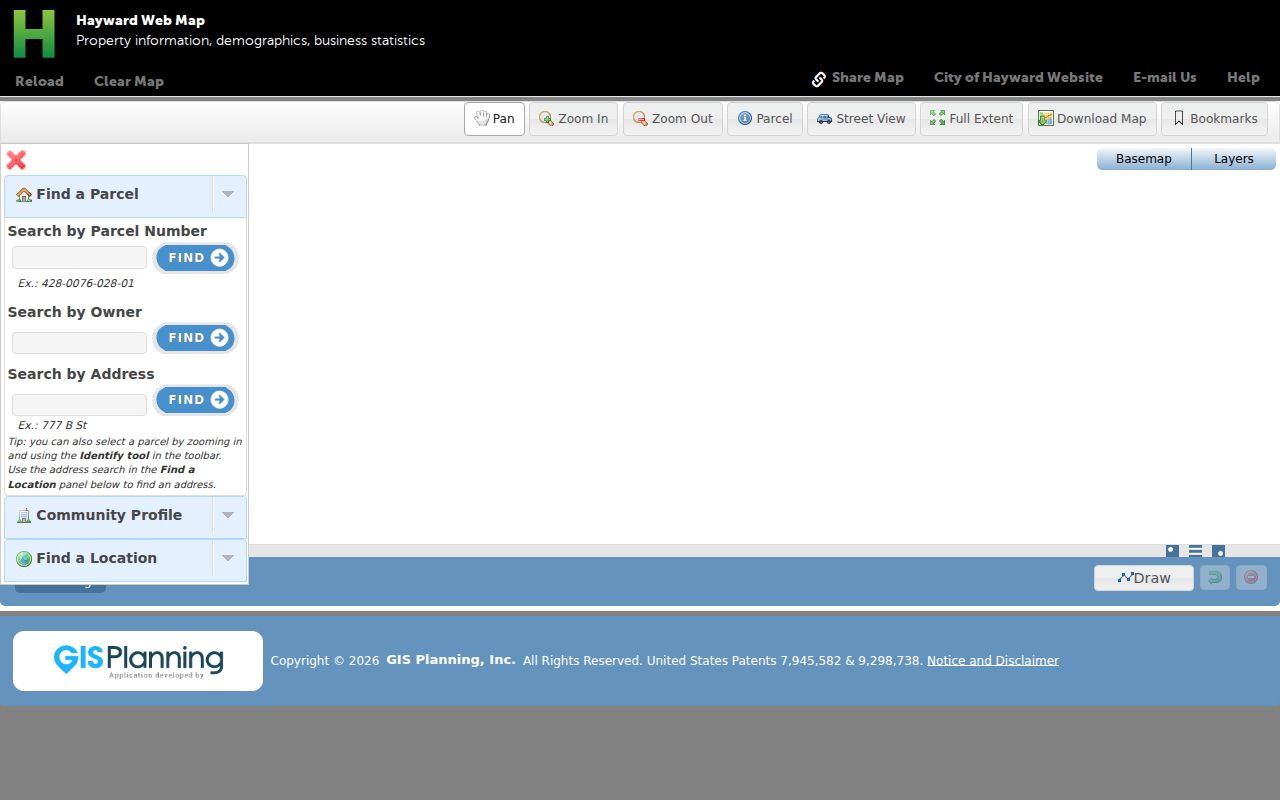Open Street View from the toolbar
1280x800 pixels.
pyautogui.click(x=861, y=119)
